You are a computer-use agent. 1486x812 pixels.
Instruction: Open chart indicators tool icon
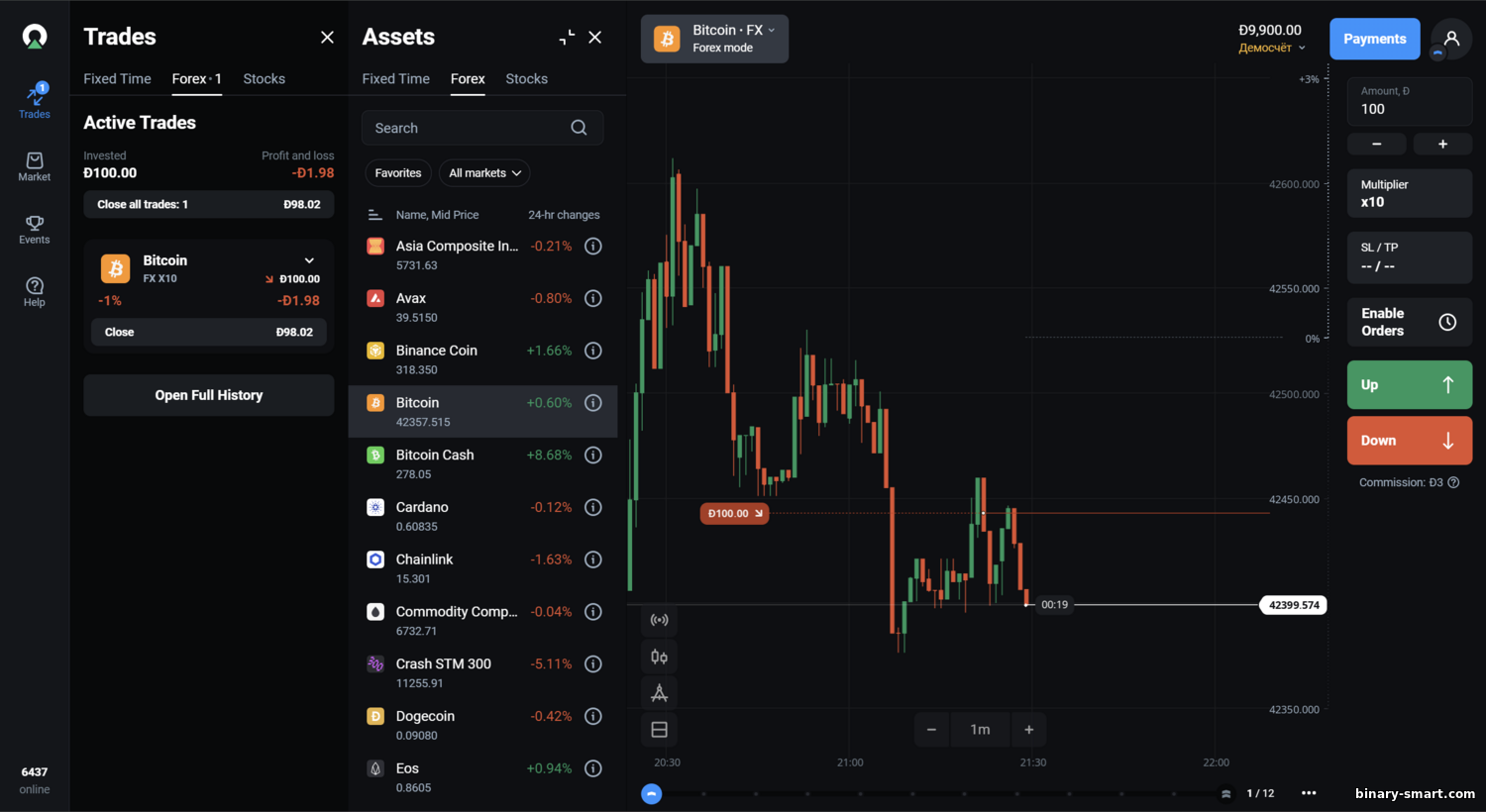pyautogui.click(x=659, y=620)
